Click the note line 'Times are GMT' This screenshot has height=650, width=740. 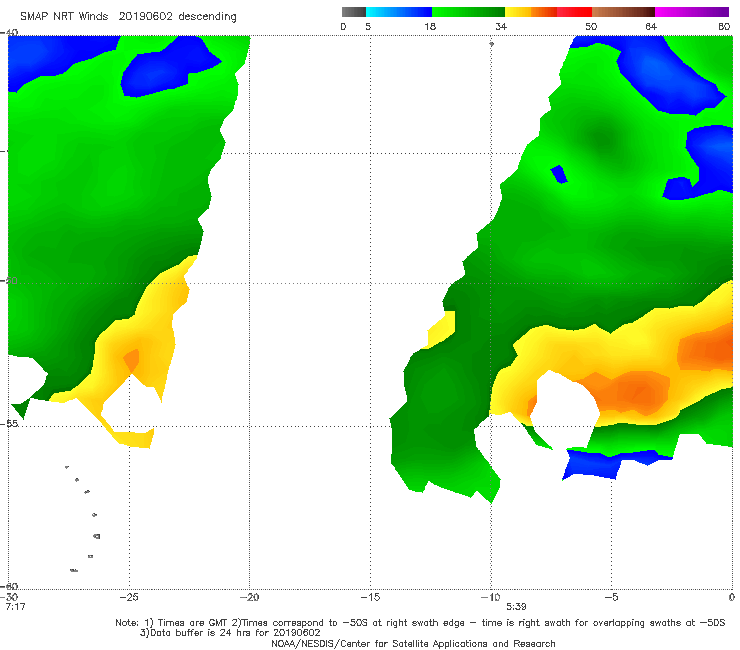[194, 623]
